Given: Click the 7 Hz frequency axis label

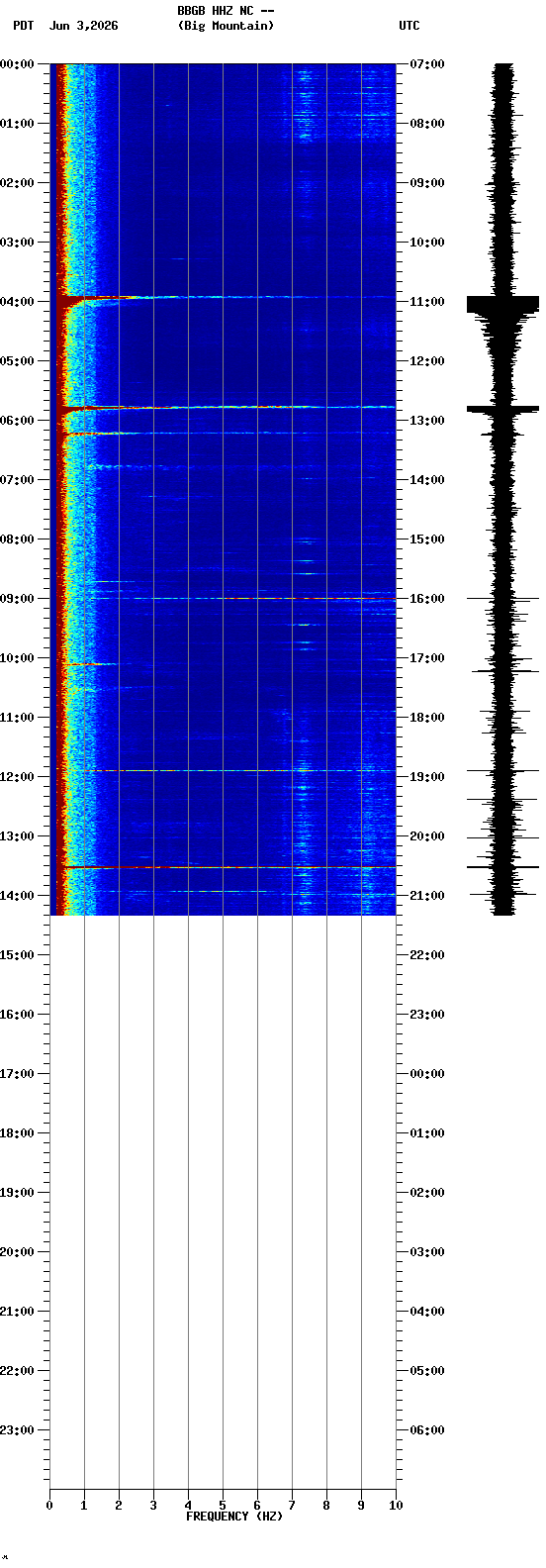Looking at the screenshot, I should (x=292, y=1506).
